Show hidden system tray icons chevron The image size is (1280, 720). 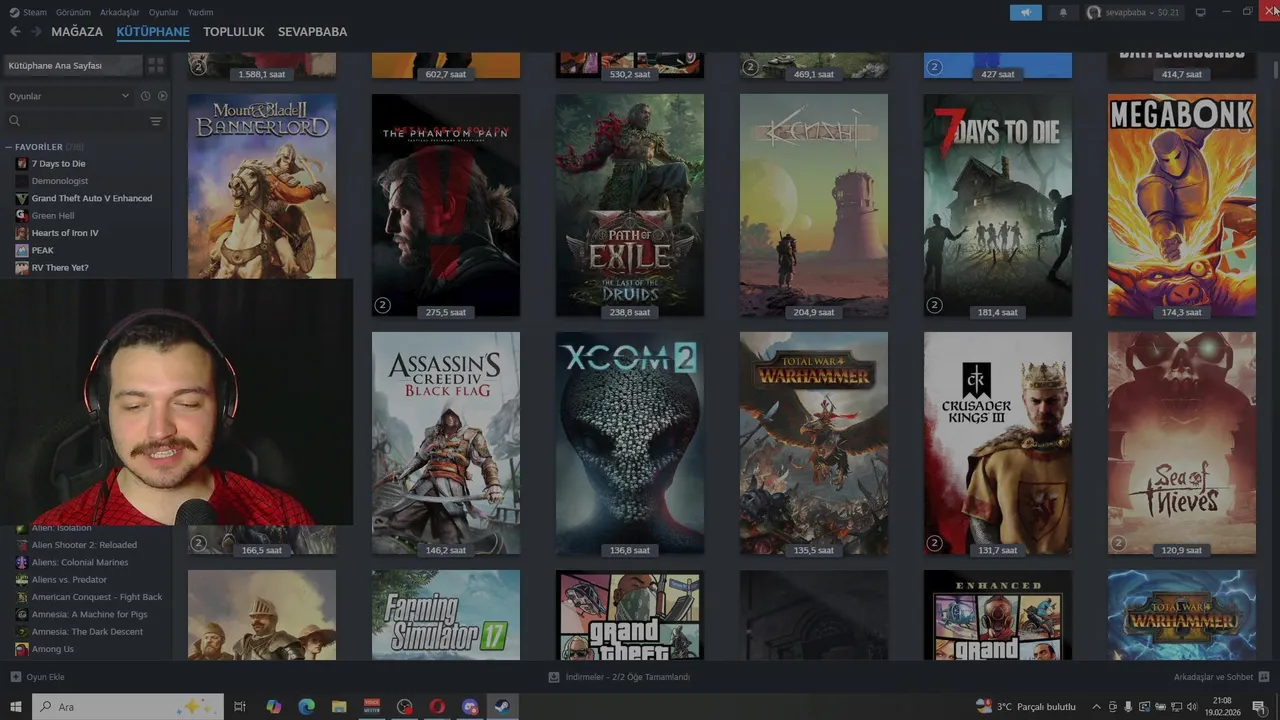(1096, 707)
